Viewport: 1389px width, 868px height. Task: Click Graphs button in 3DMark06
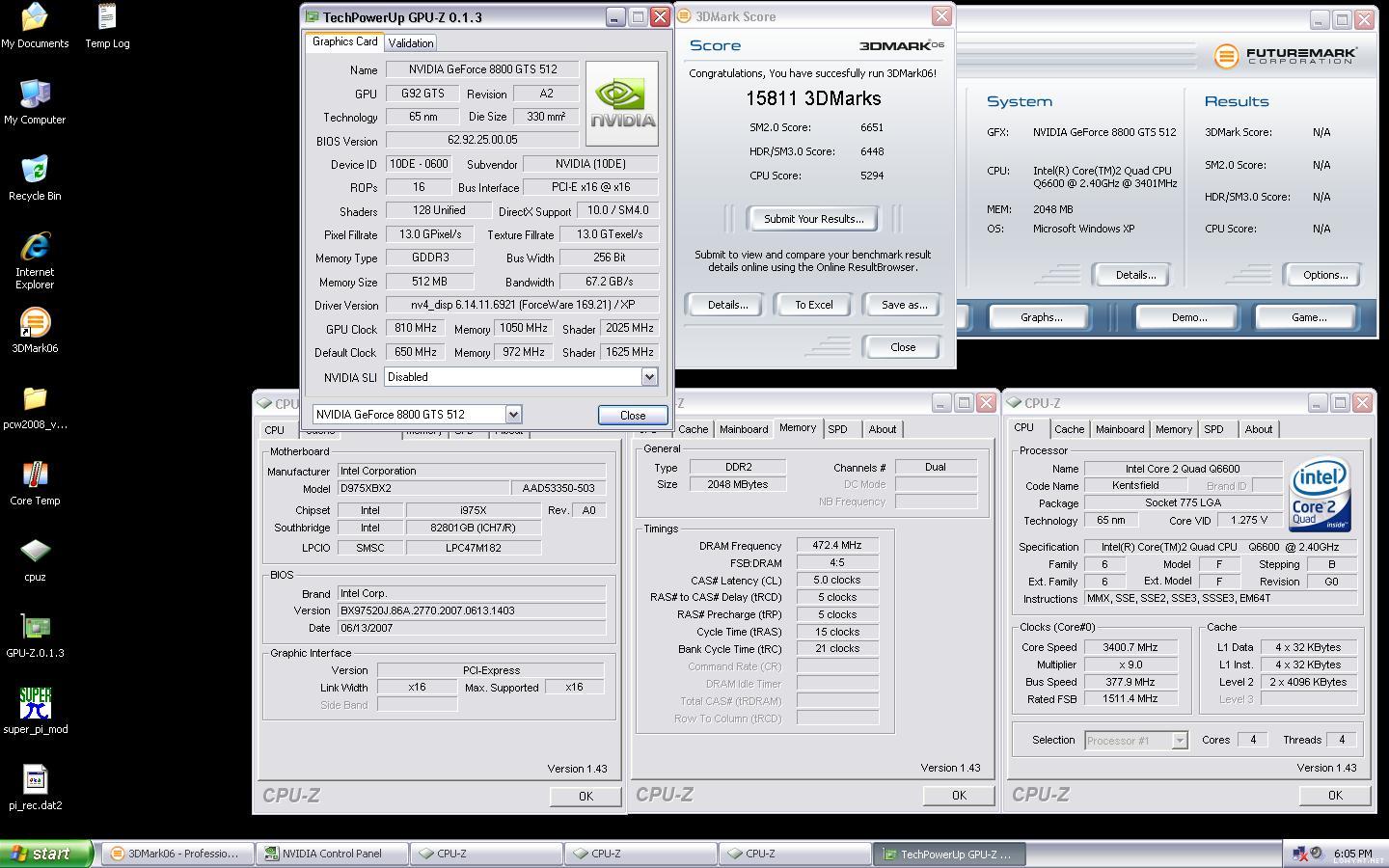(1041, 317)
